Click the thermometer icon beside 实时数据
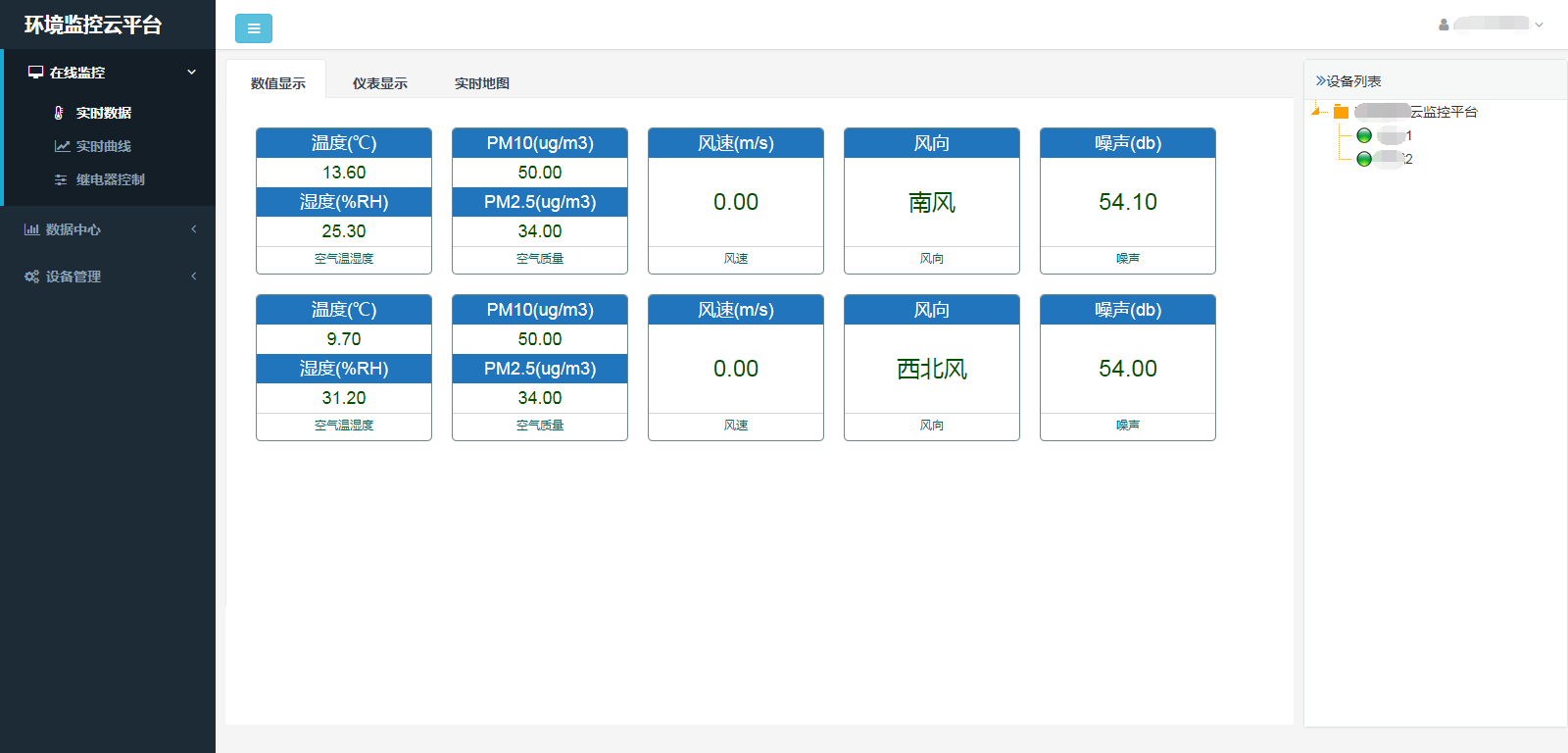The height and width of the screenshot is (753, 1568). click(59, 113)
